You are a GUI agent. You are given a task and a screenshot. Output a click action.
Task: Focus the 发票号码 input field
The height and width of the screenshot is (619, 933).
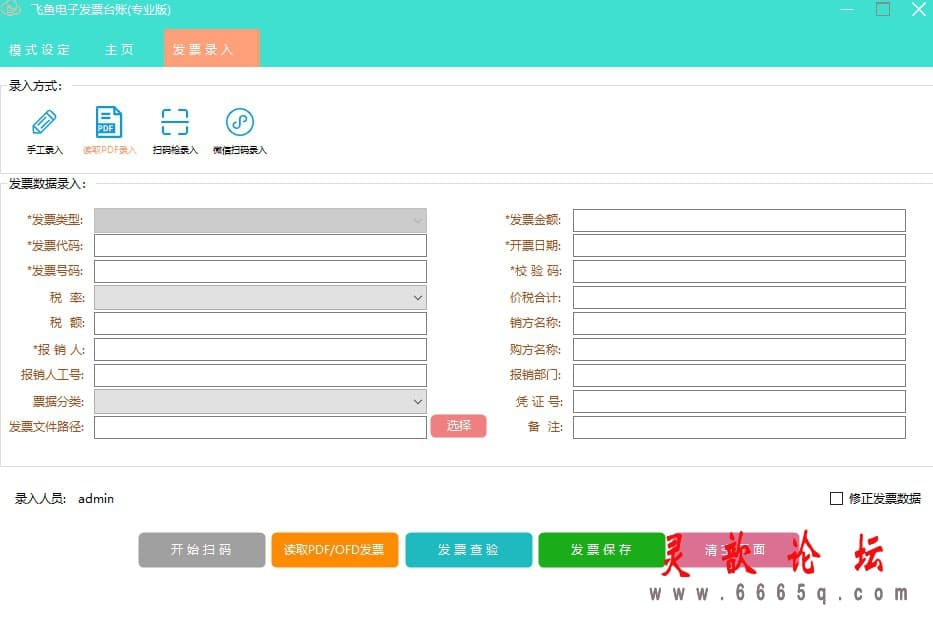pyautogui.click(x=260, y=271)
